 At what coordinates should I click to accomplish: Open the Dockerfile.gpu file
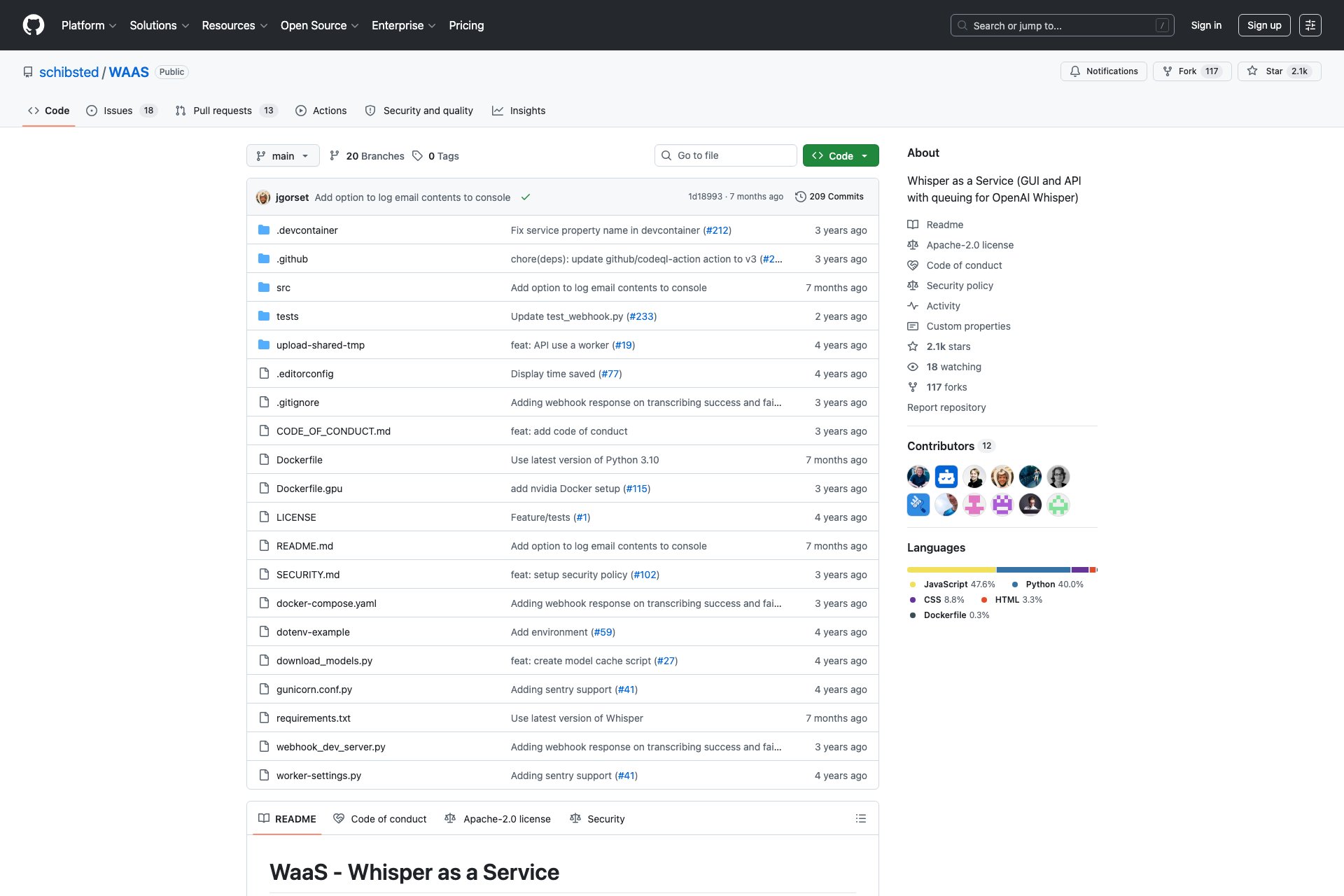pos(309,489)
